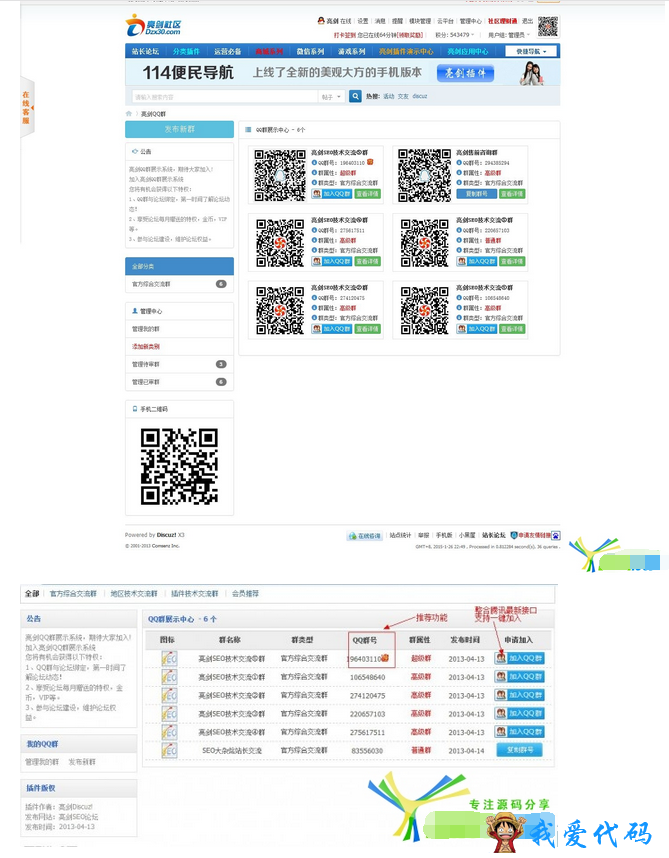Expand the 积分: 543479 dropdown
Image resolution: width=669 pixels, height=858 pixels.
(455, 34)
